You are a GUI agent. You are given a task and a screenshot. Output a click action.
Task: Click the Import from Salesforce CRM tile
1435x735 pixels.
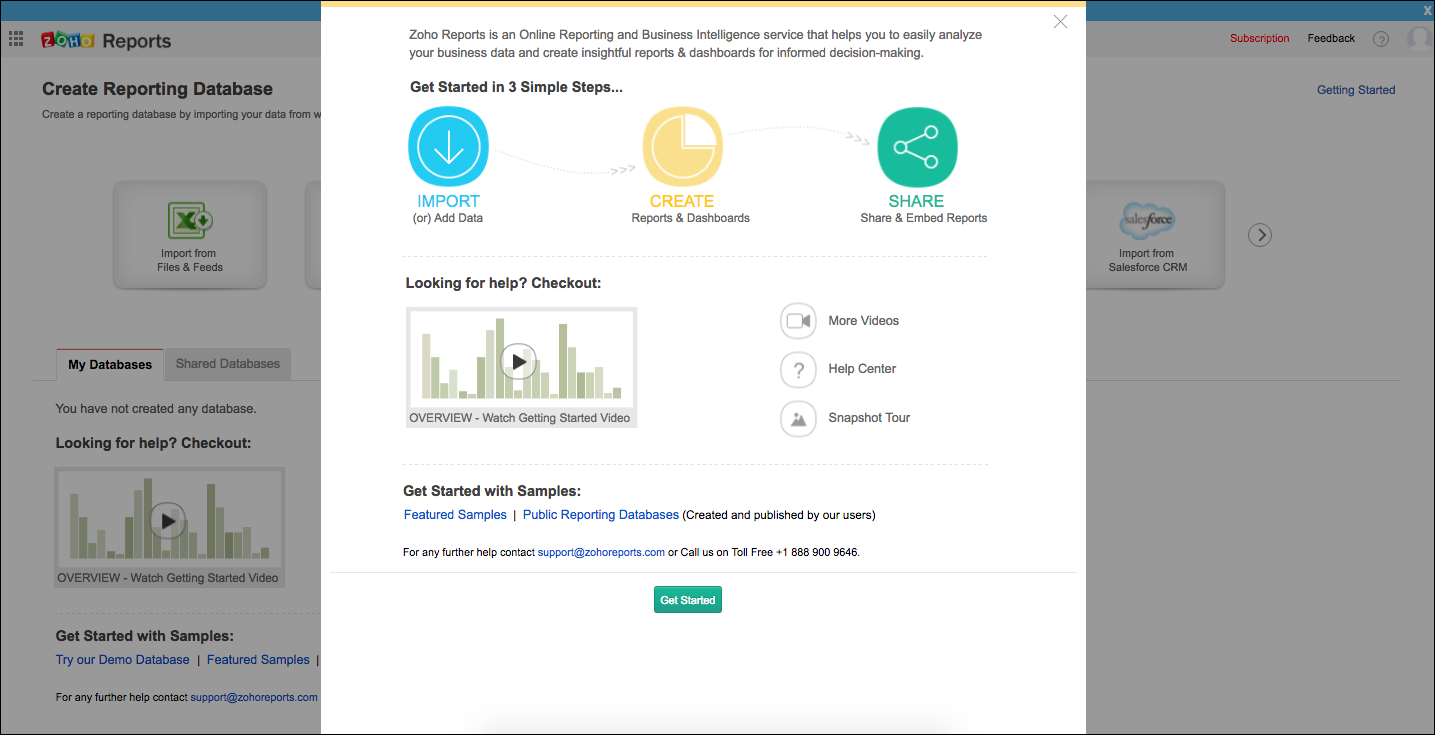pos(1147,235)
